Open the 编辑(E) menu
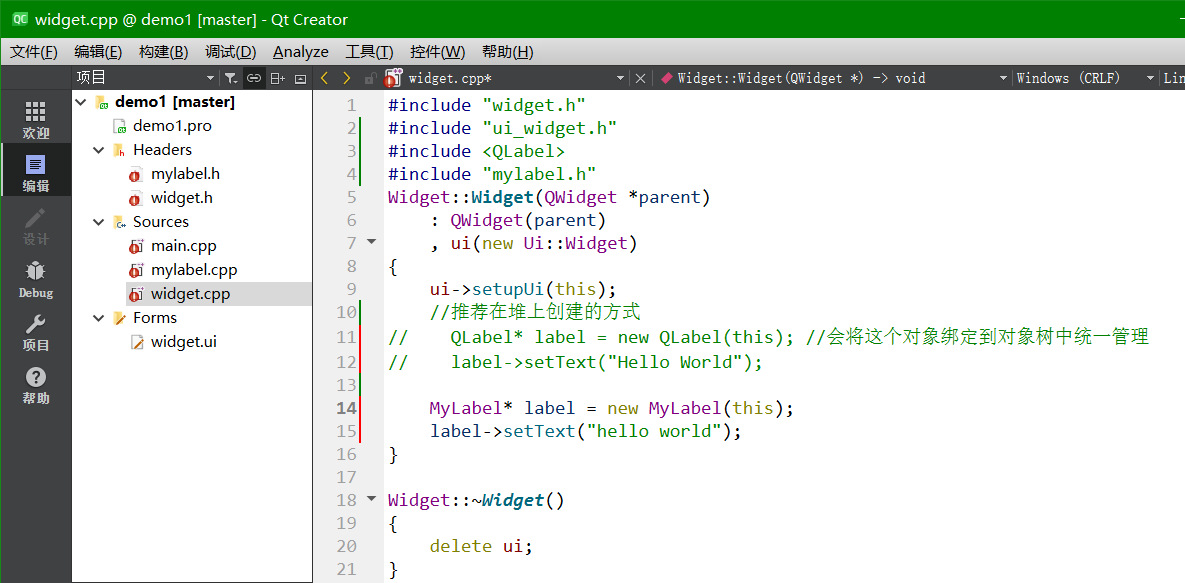 (98, 52)
